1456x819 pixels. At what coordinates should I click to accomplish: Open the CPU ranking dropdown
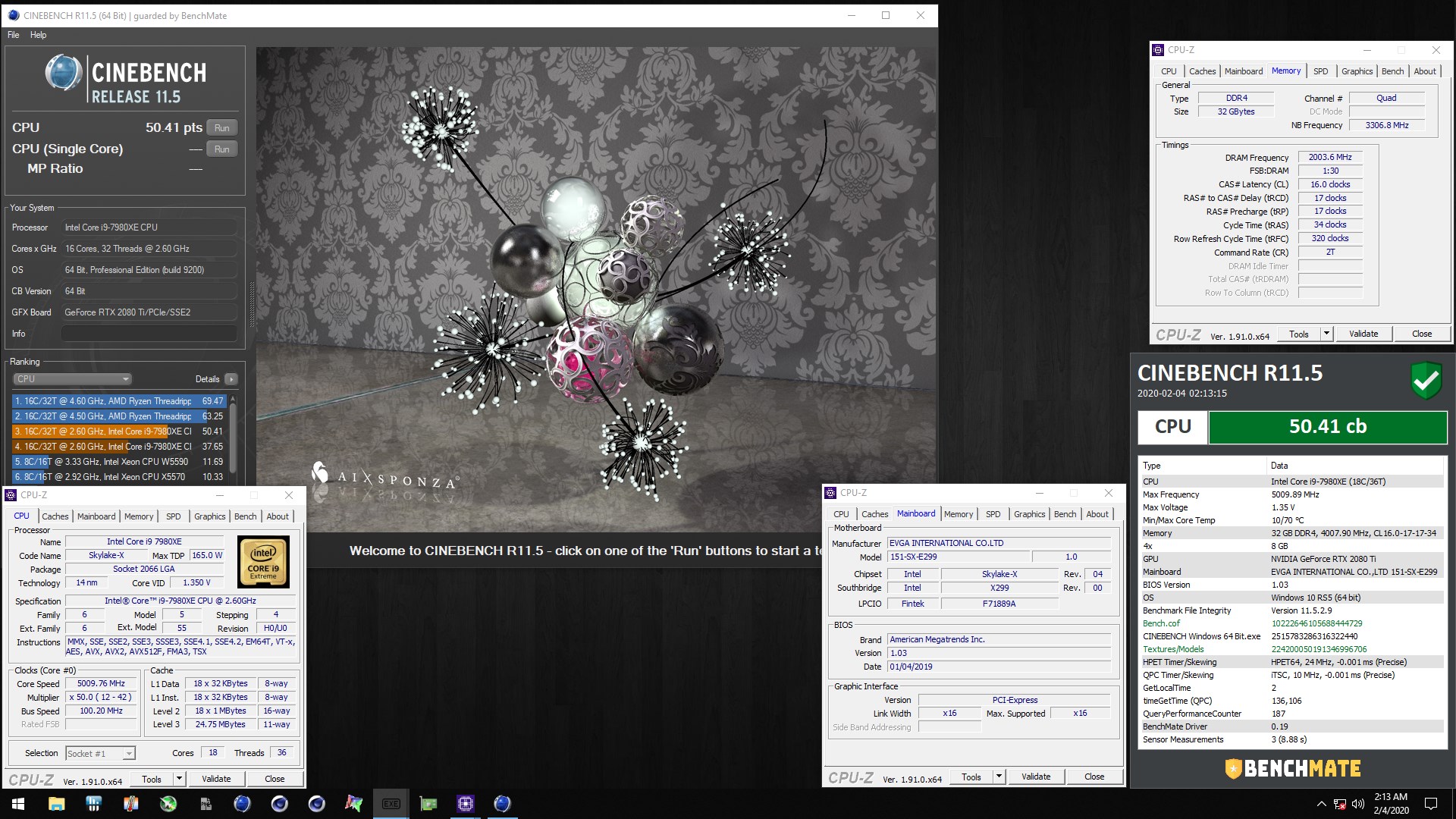pos(72,379)
